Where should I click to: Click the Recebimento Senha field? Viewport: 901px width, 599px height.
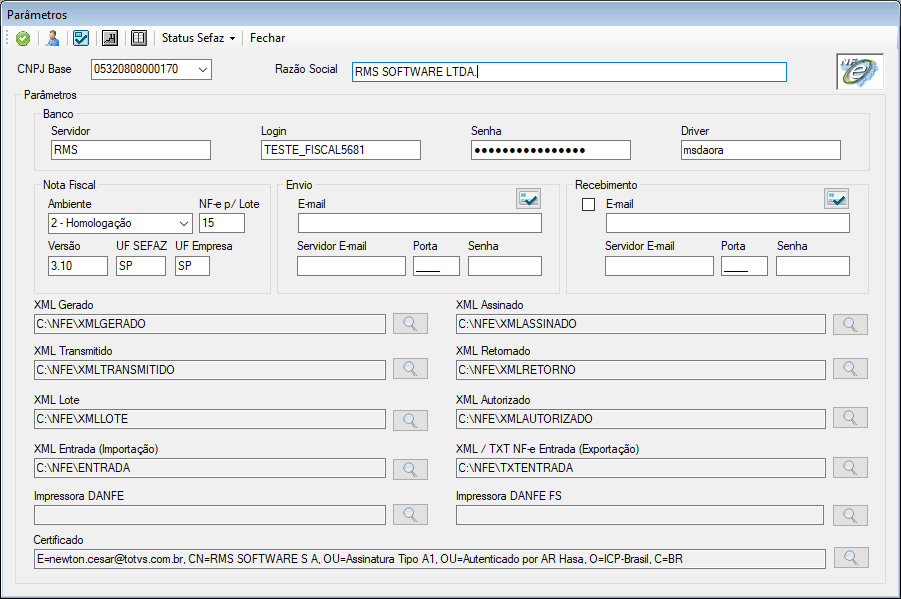813,266
